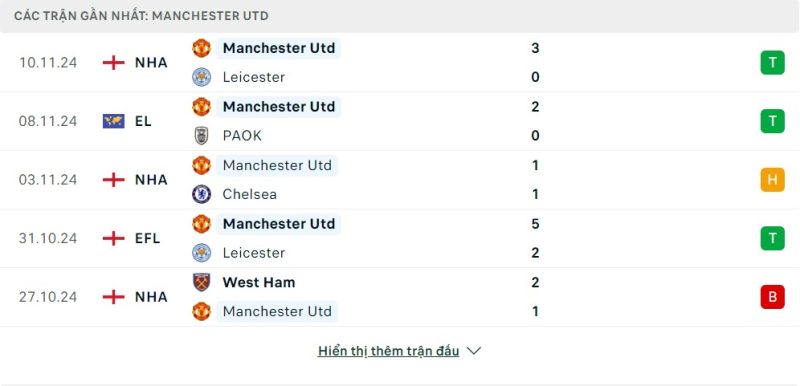Click the green T badge for the 10.11.24 match
Viewport: 800px width, 386px height.
[x=772, y=63]
